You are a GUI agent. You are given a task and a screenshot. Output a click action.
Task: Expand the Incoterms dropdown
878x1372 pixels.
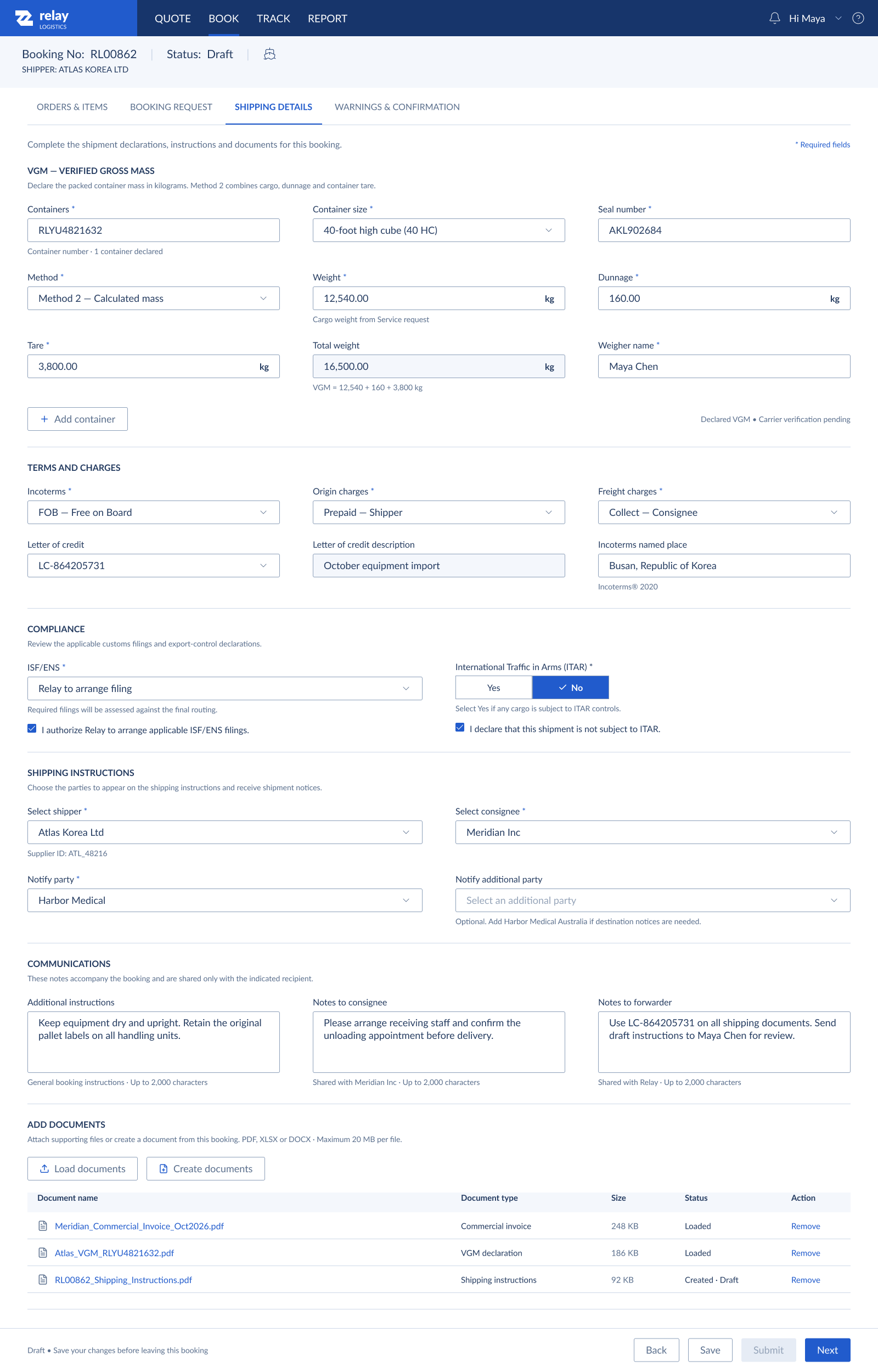tap(153, 512)
